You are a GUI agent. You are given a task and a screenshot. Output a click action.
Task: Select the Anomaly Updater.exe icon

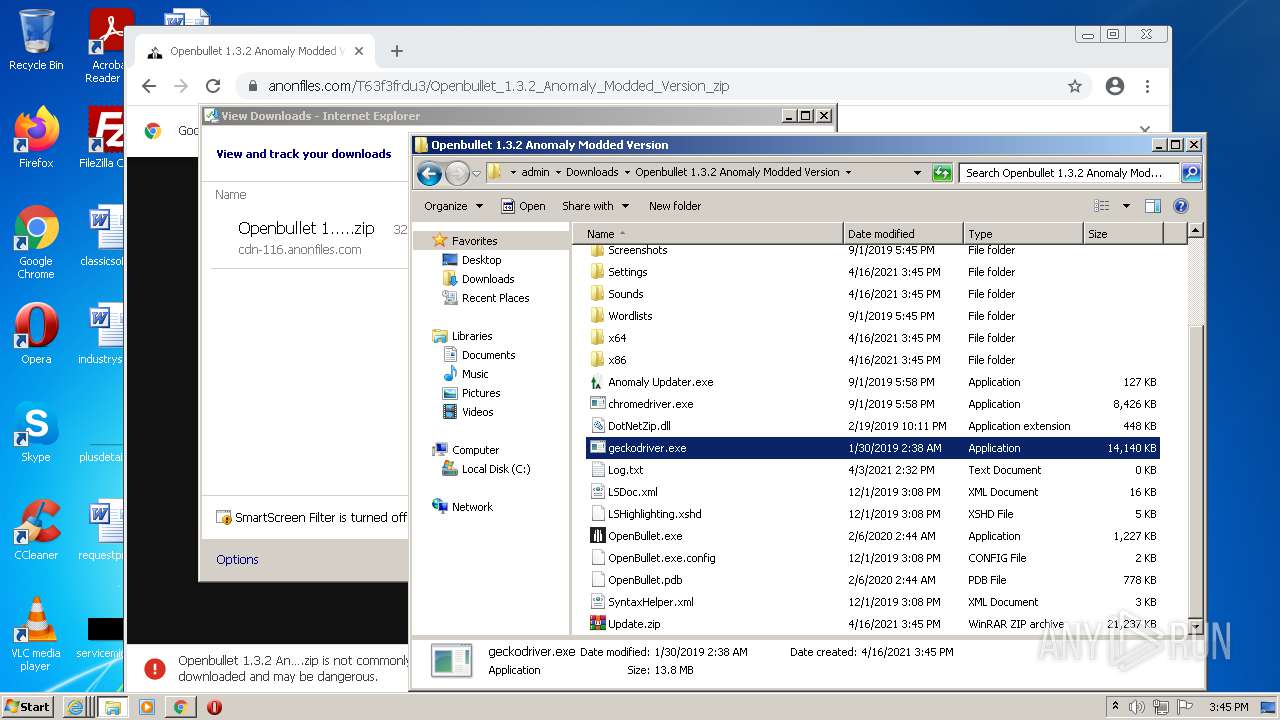click(598, 382)
